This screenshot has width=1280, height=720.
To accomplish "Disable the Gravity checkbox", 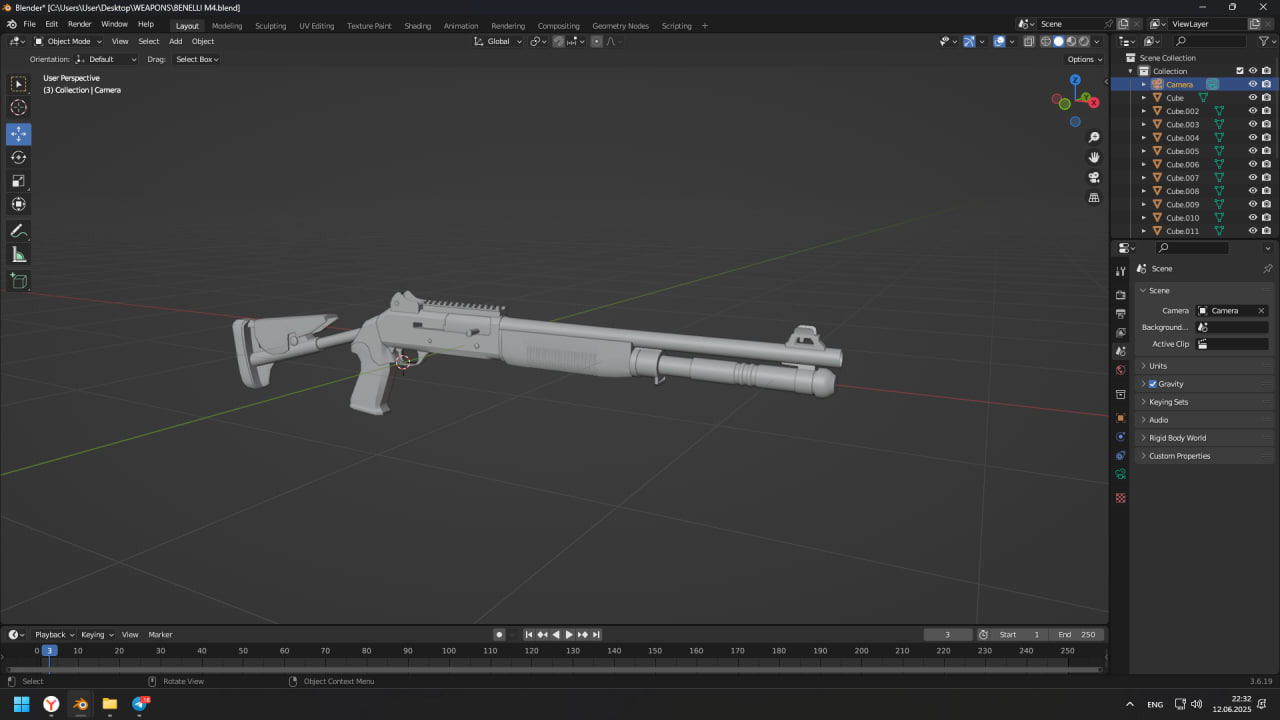I will [x=1152, y=384].
